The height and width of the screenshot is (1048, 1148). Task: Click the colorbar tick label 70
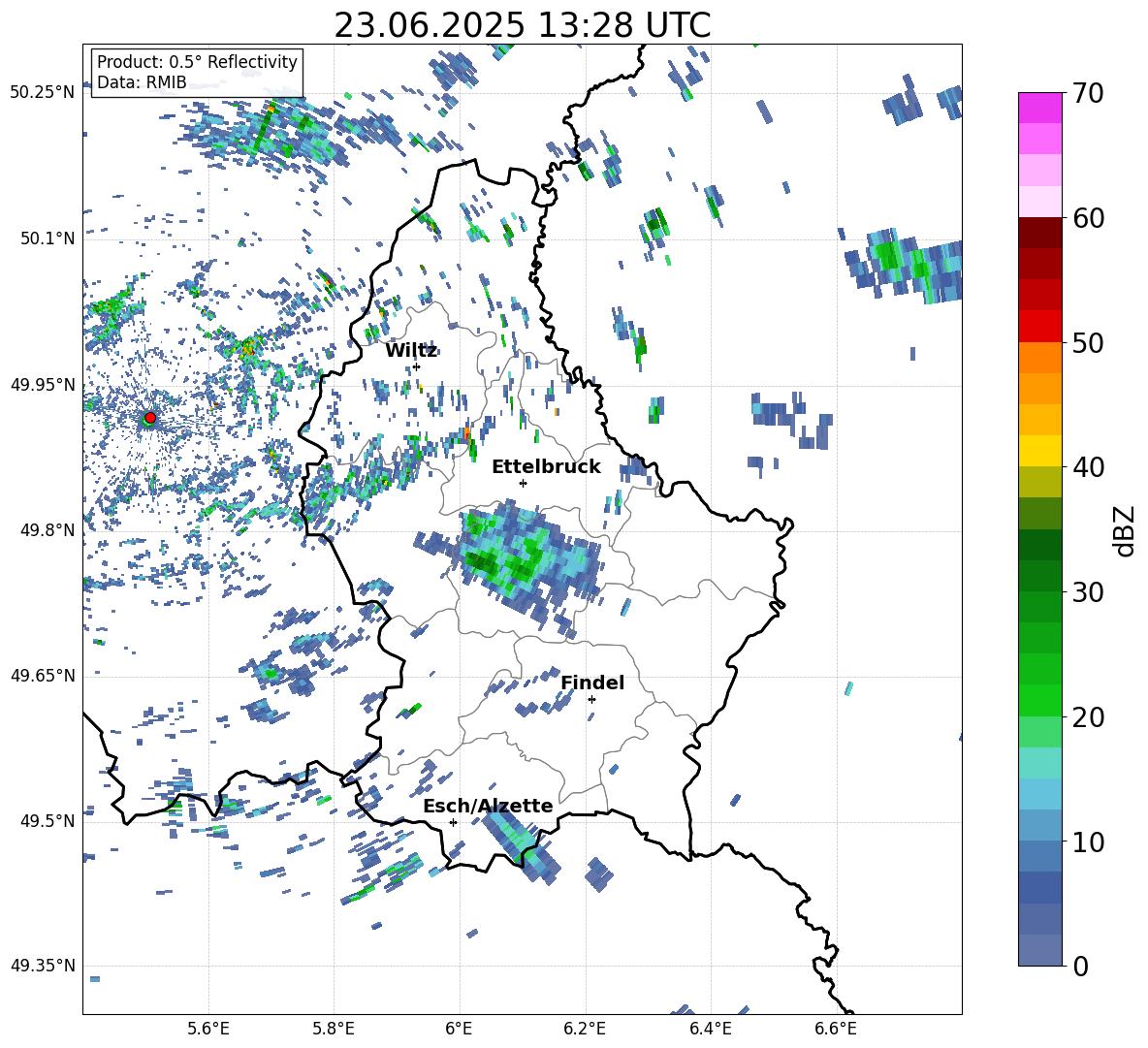1088,94
